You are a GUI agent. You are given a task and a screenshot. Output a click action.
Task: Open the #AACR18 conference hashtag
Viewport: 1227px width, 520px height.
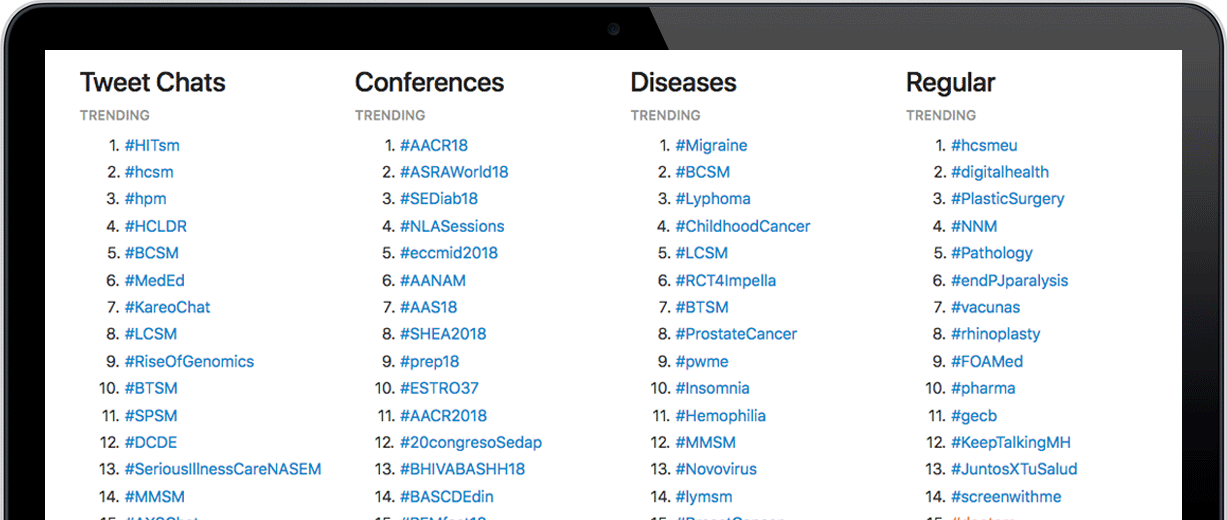tap(434, 145)
